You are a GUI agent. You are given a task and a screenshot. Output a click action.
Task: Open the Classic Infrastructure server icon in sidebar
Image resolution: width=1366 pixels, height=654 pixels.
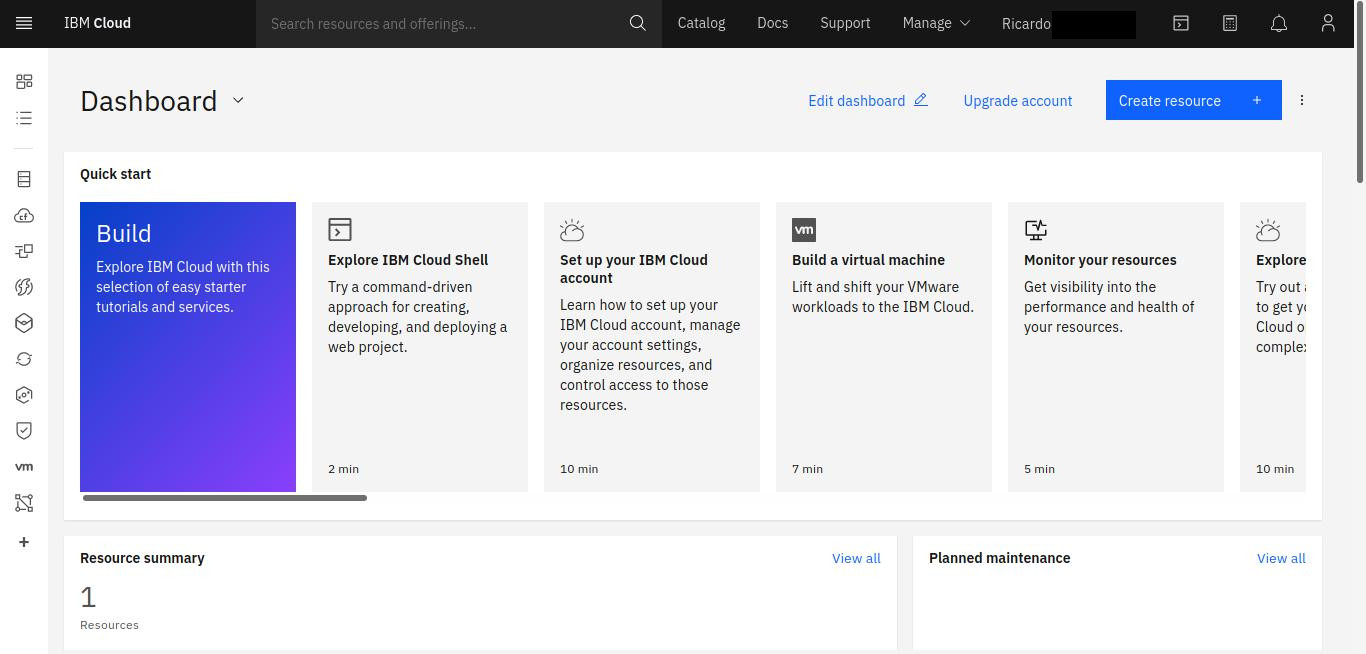(24, 179)
